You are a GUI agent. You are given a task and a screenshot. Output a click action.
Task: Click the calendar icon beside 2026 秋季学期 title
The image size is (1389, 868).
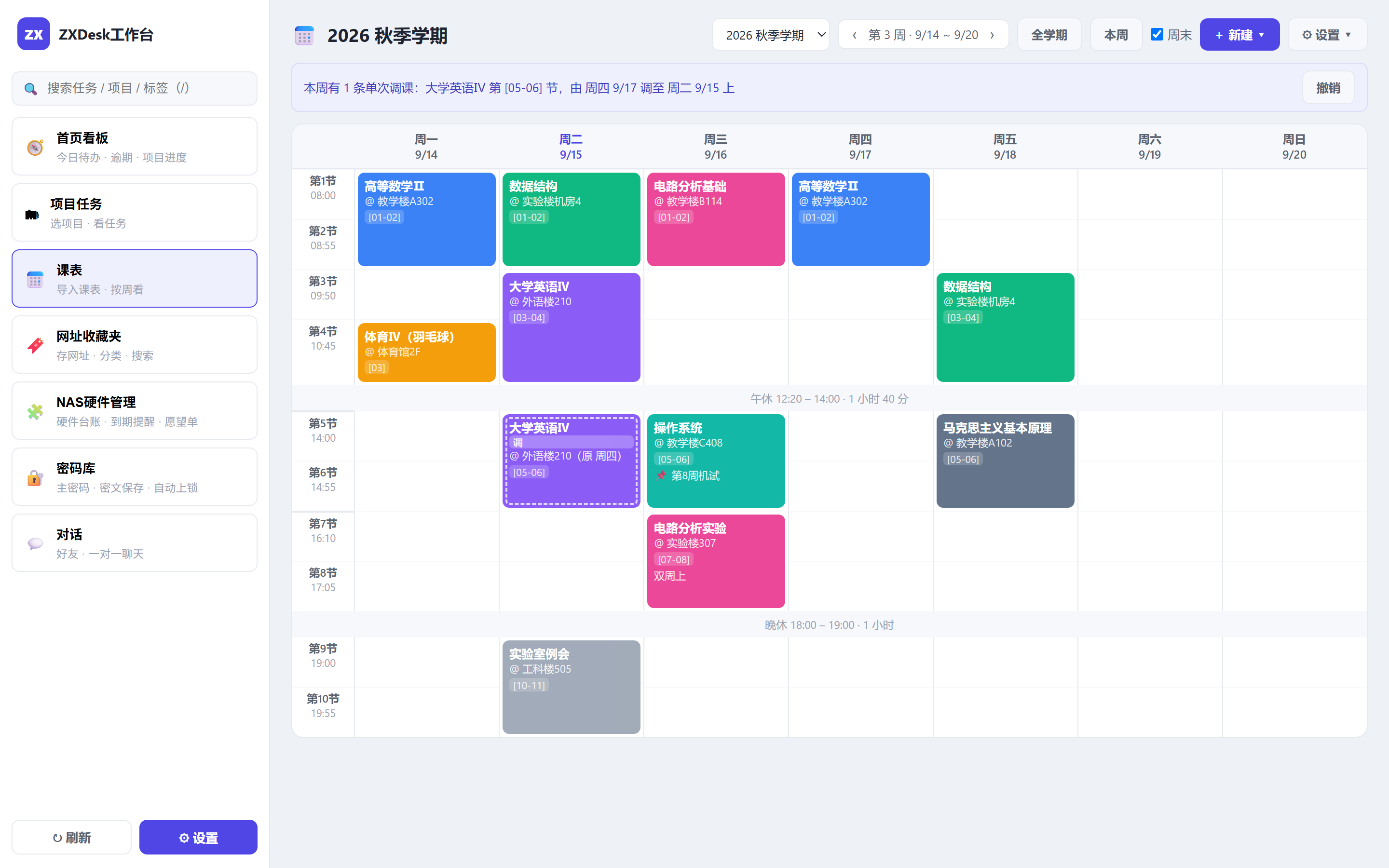(304, 36)
